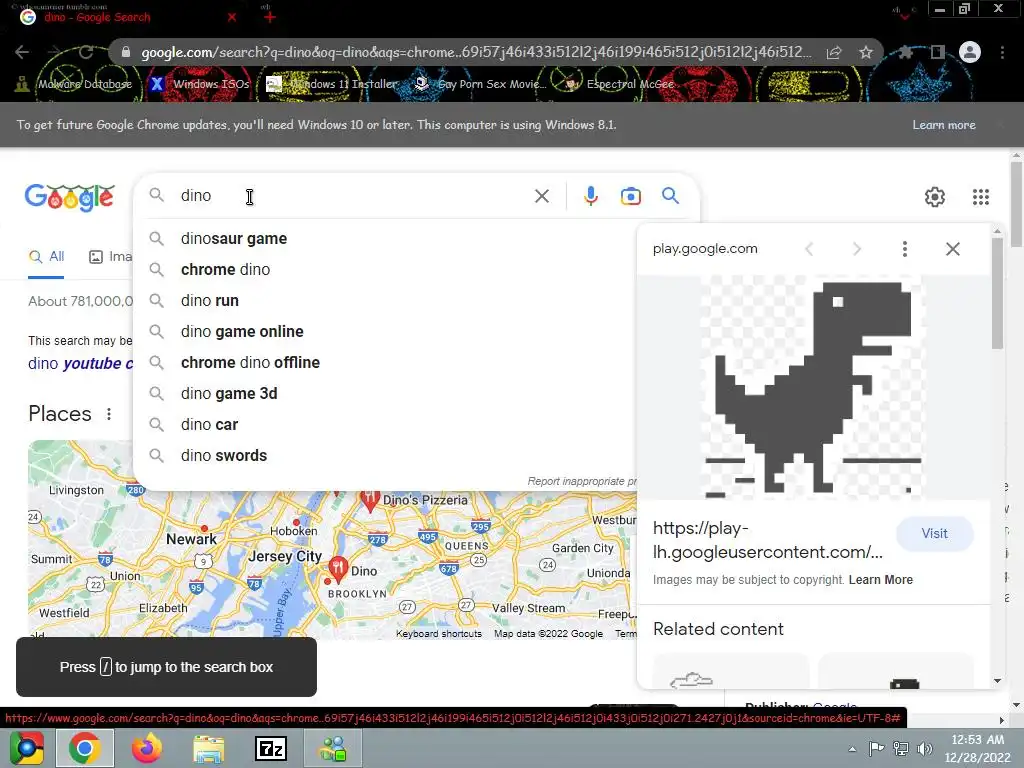Click the pixel dinosaur preview image
The height and width of the screenshot is (768, 1024).
pos(812,387)
